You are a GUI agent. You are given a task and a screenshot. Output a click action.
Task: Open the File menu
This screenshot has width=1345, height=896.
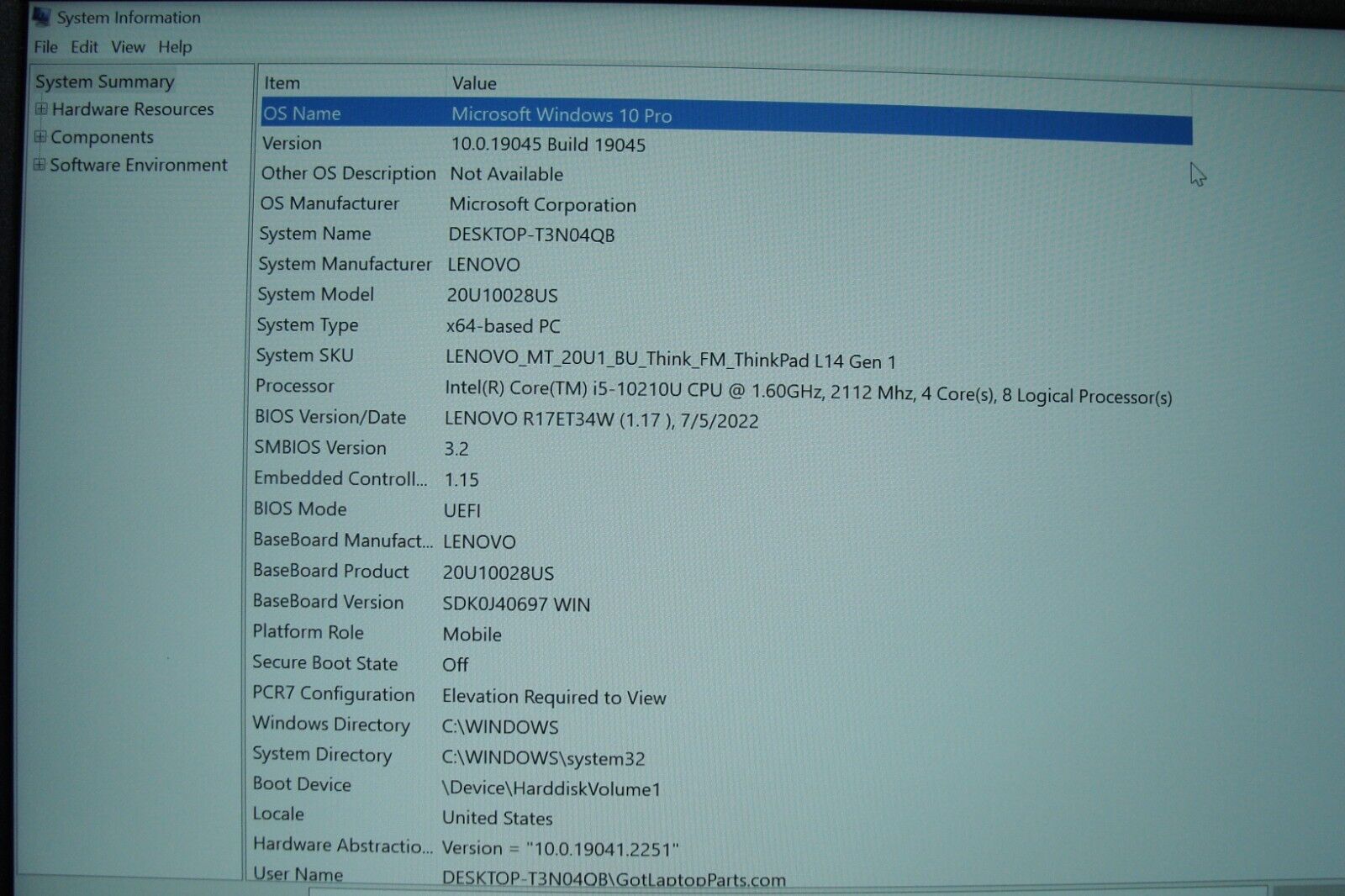click(45, 47)
